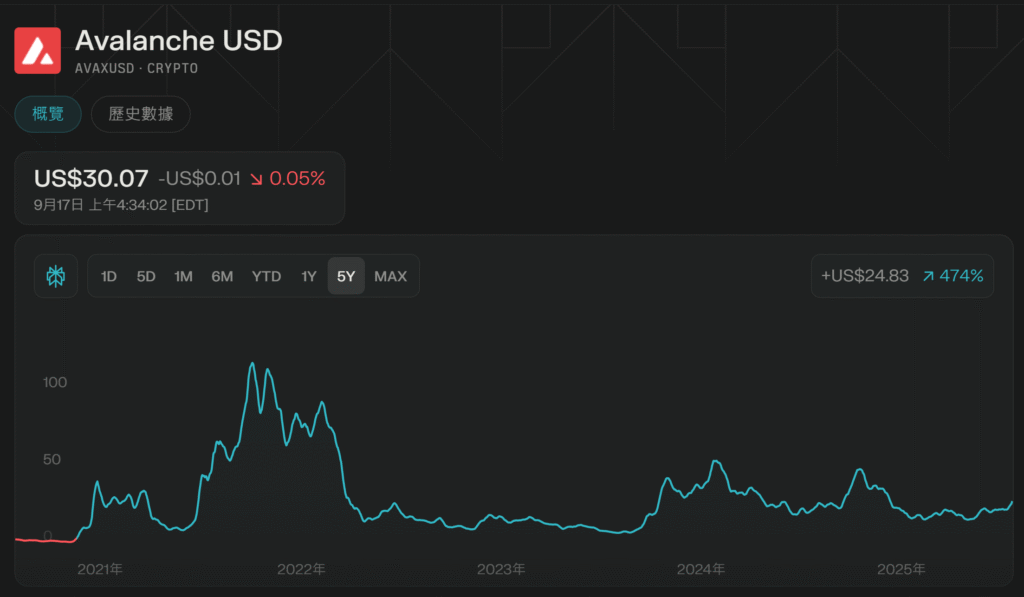The image size is (1024, 597).
Task: Switch chart to 1M range
Action: pyautogui.click(x=183, y=276)
